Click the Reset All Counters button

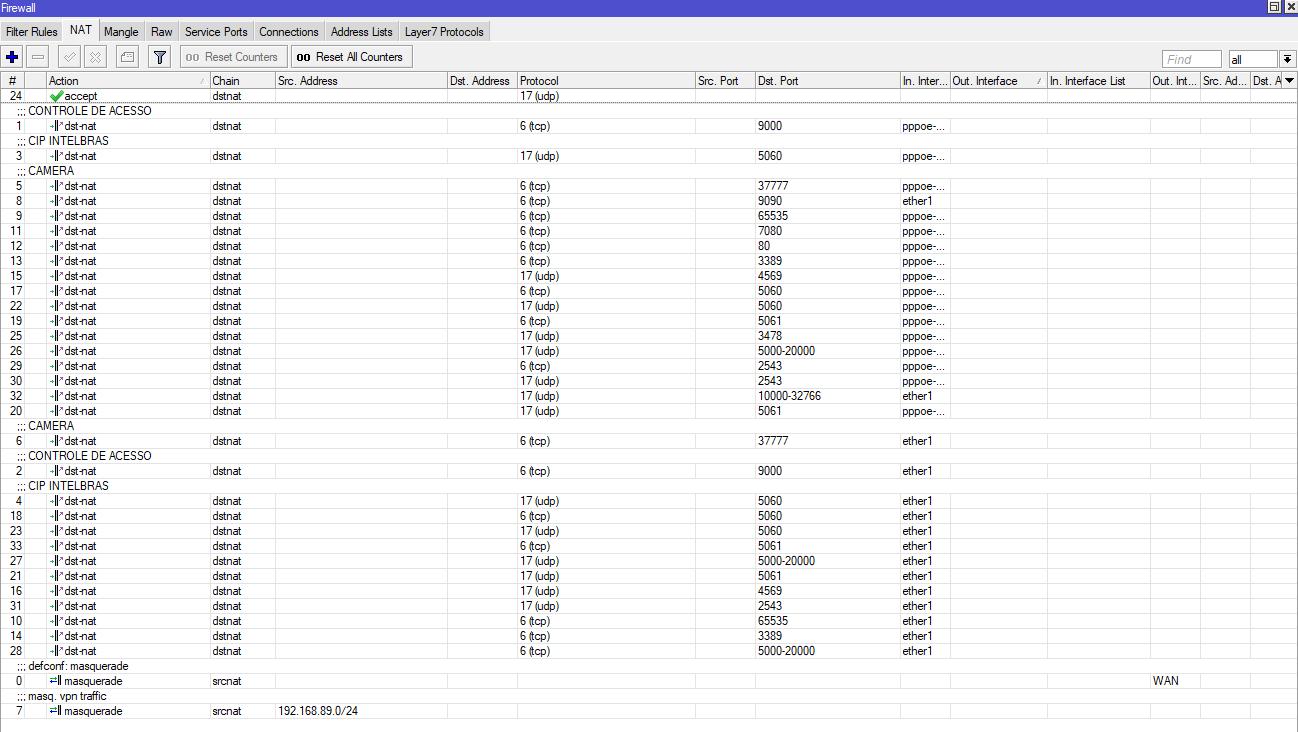[351, 57]
